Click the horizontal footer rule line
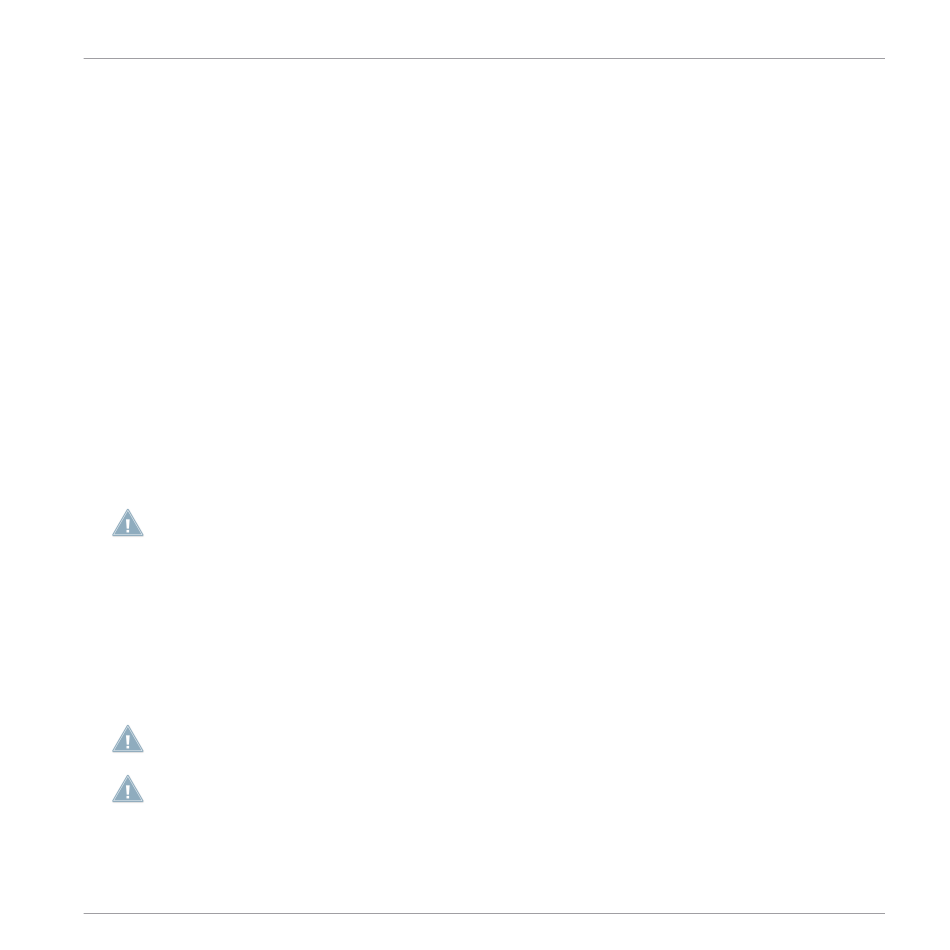 click(484, 913)
